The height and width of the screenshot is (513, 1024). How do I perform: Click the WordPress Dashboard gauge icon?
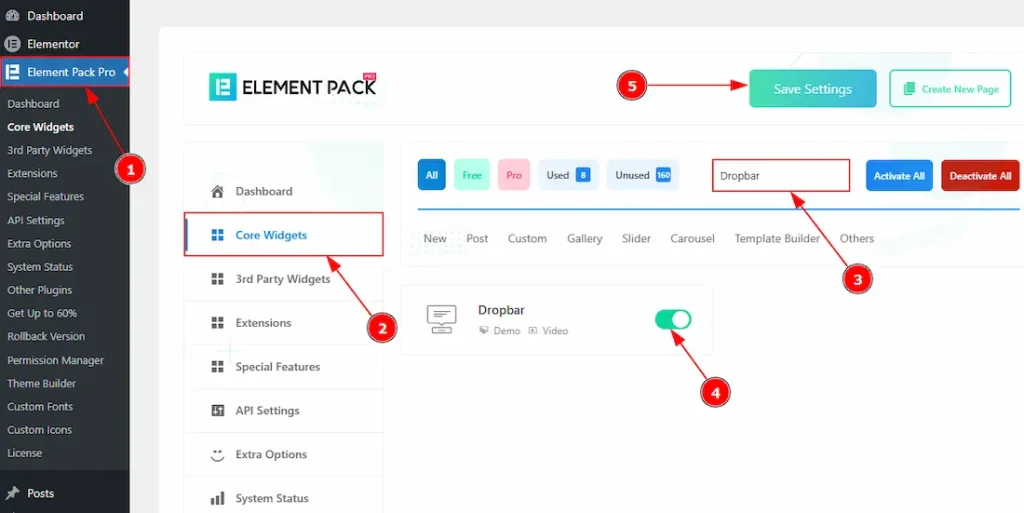[12, 16]
